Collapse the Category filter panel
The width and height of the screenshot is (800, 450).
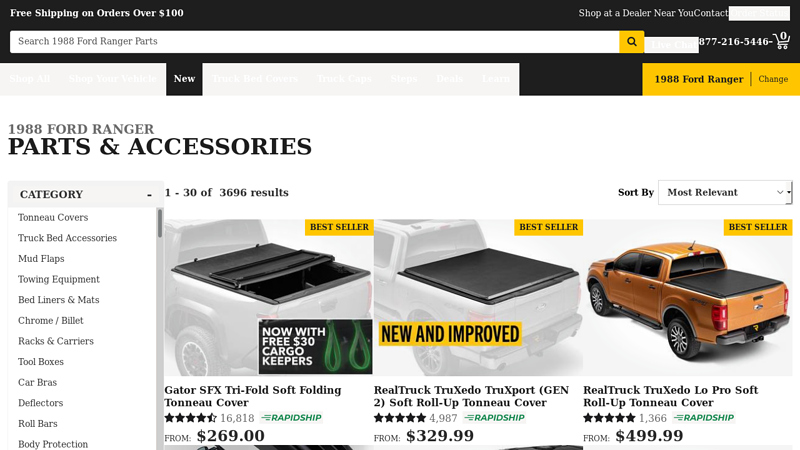tap(149, 194)
